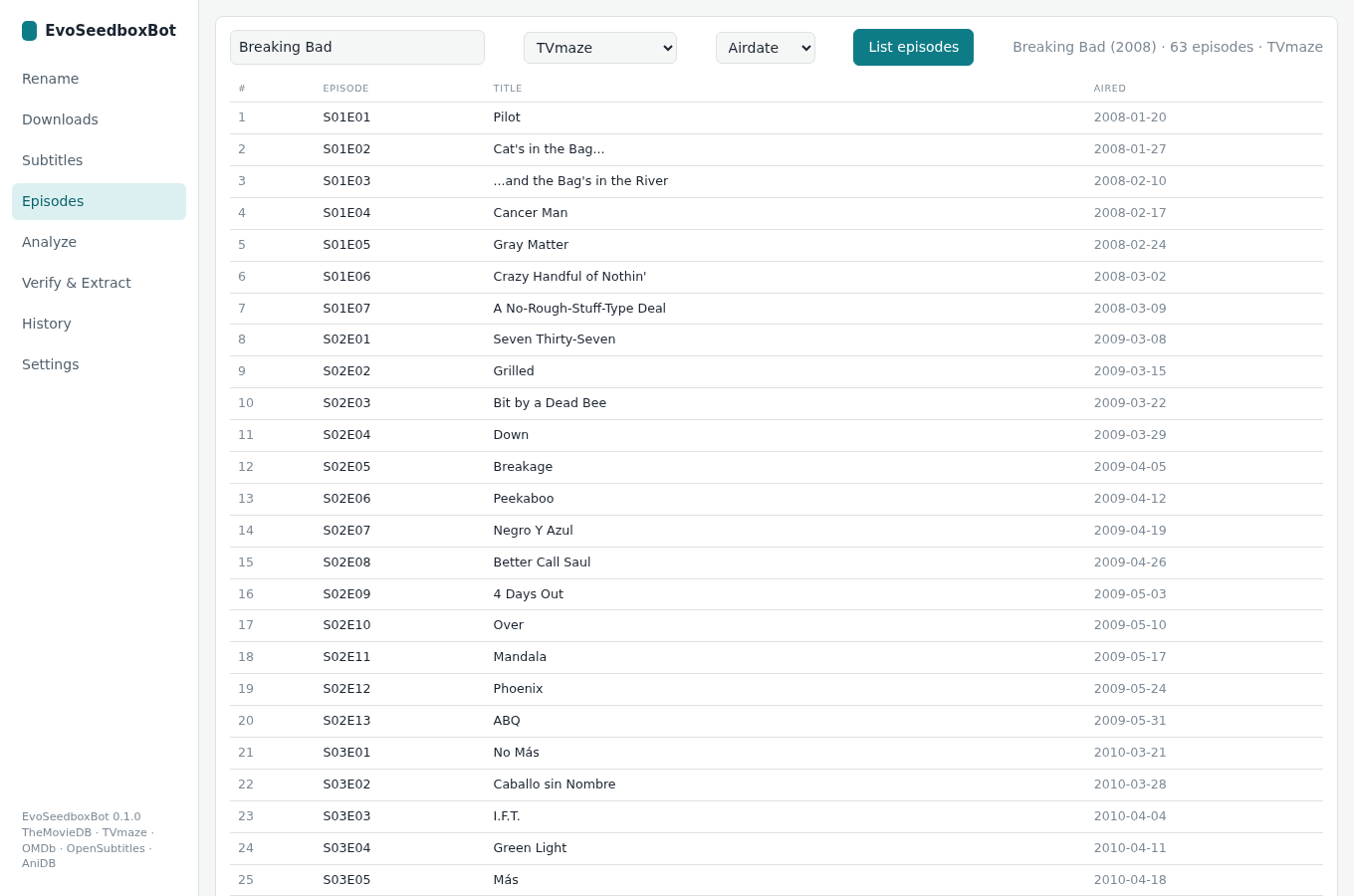This screenshot has height=896, width=1354.
Task: Click the I.F.T. episode title
Action: (507, 816)
